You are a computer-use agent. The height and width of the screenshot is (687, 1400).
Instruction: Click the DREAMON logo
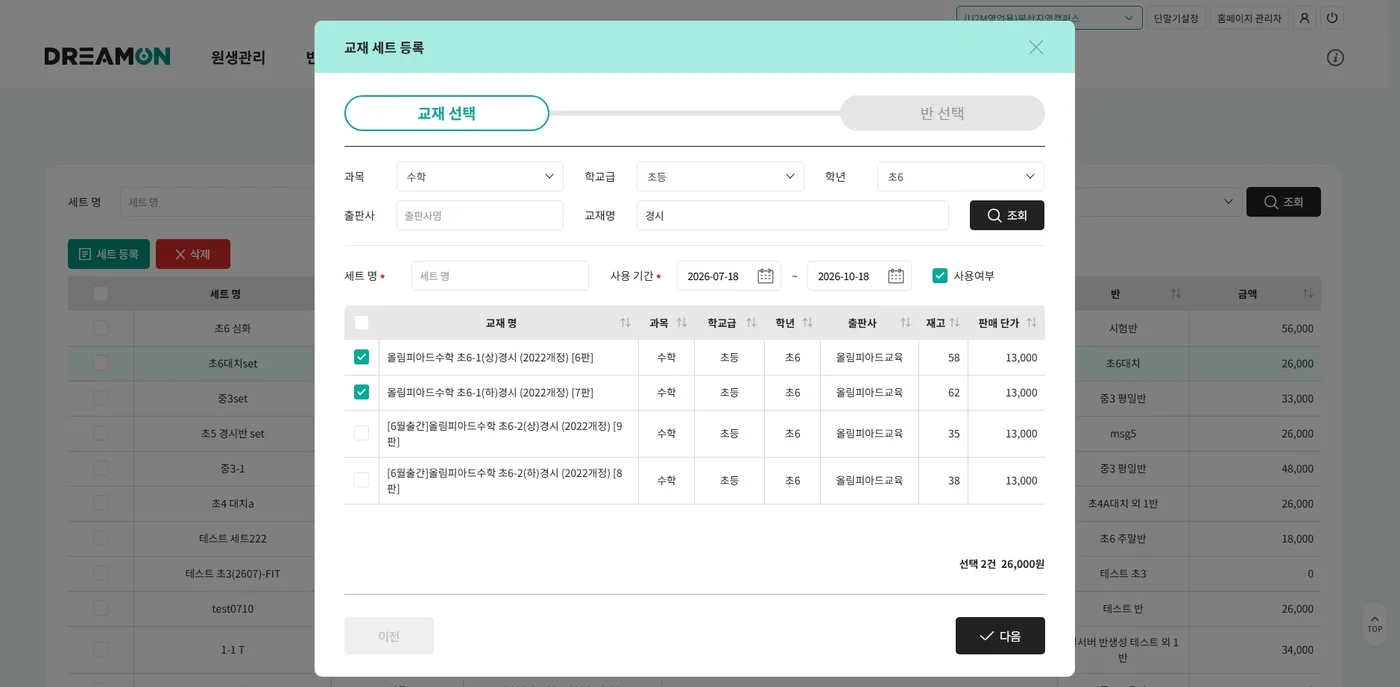pos(107,57)
